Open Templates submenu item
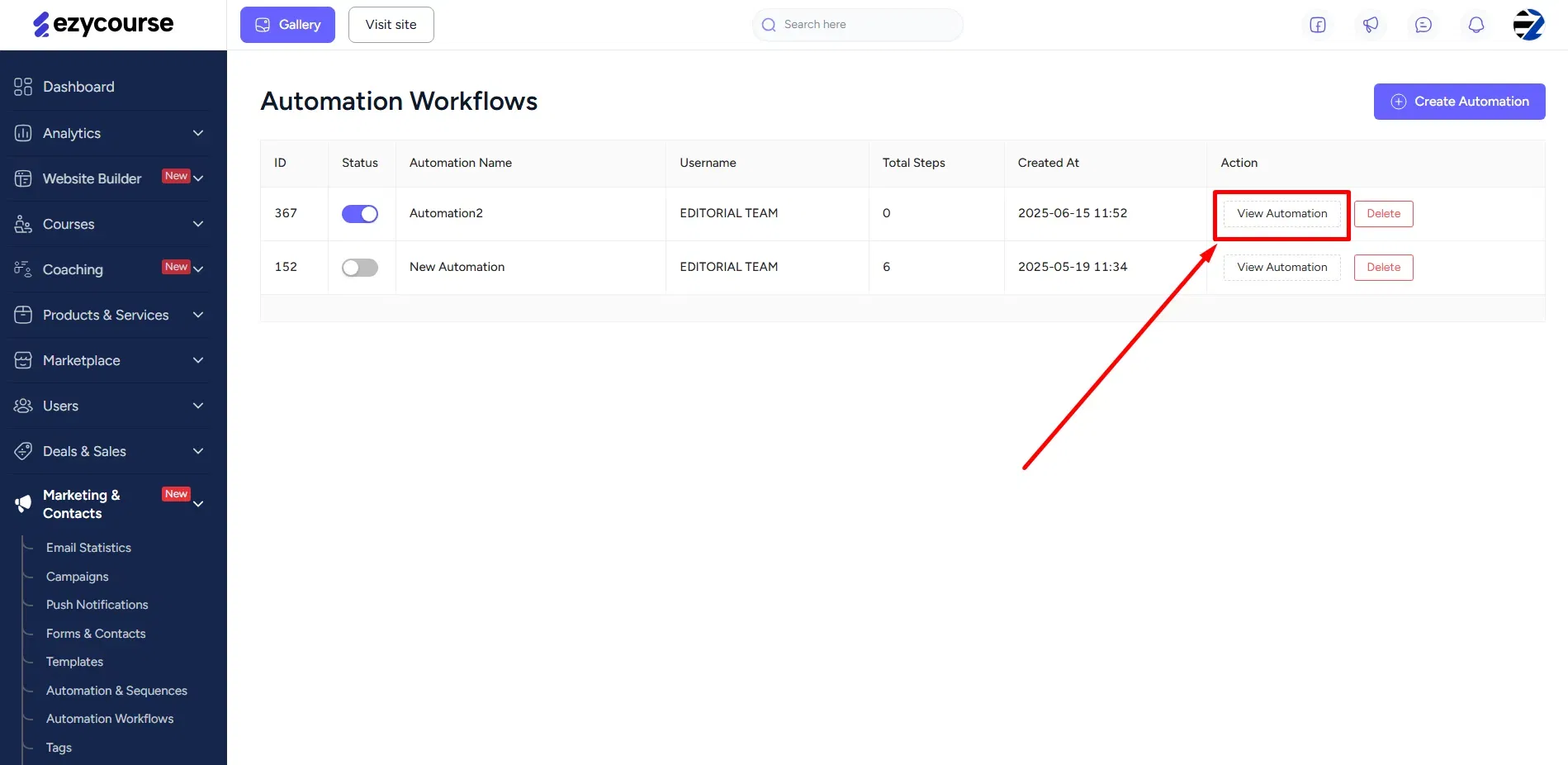The width and height of the screenshot is (1568, 765). (74, 662)
